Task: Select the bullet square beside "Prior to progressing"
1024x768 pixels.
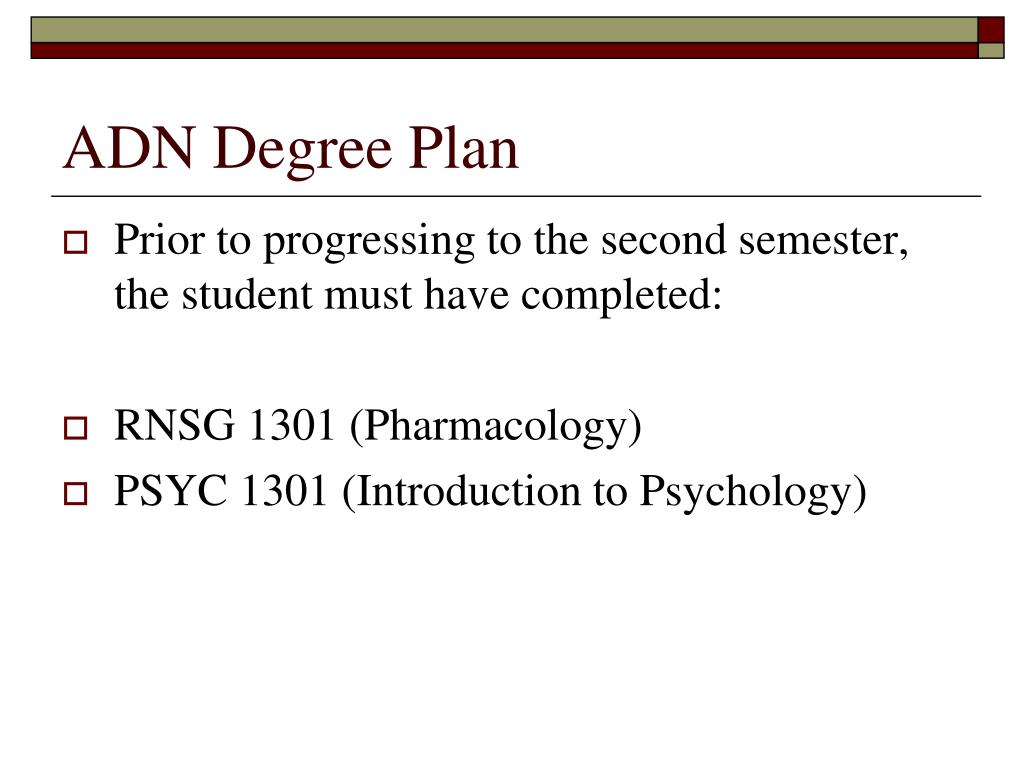Action: (x=75, y=242)
